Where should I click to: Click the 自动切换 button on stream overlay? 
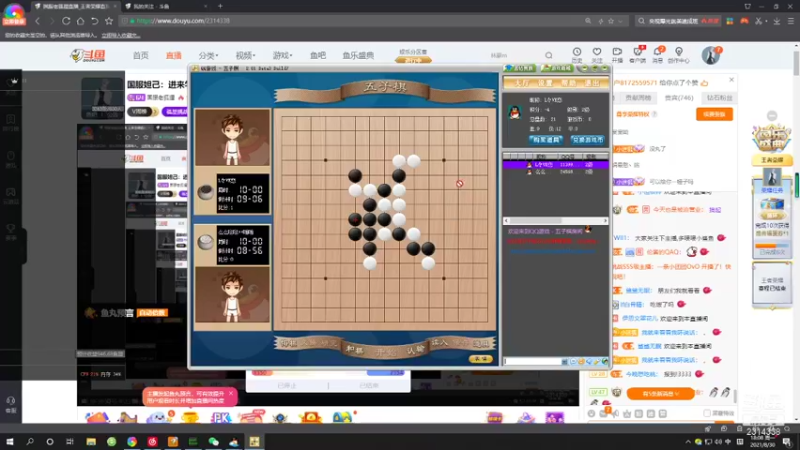point(152,313)
